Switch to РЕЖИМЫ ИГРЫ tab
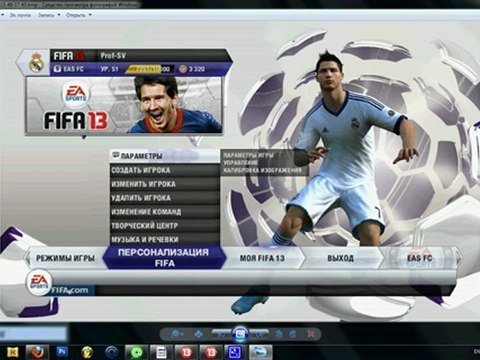 point(65,258)
